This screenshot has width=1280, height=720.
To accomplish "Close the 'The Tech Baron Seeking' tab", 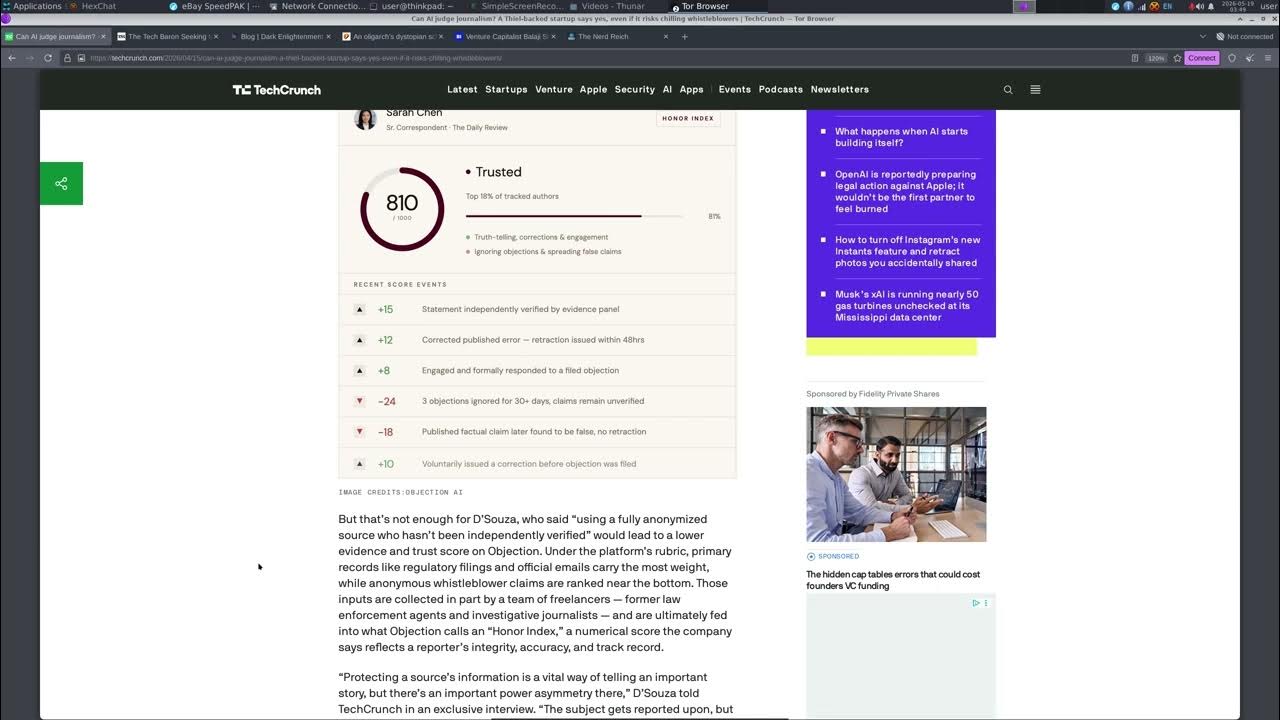I will tap(215, 37).
